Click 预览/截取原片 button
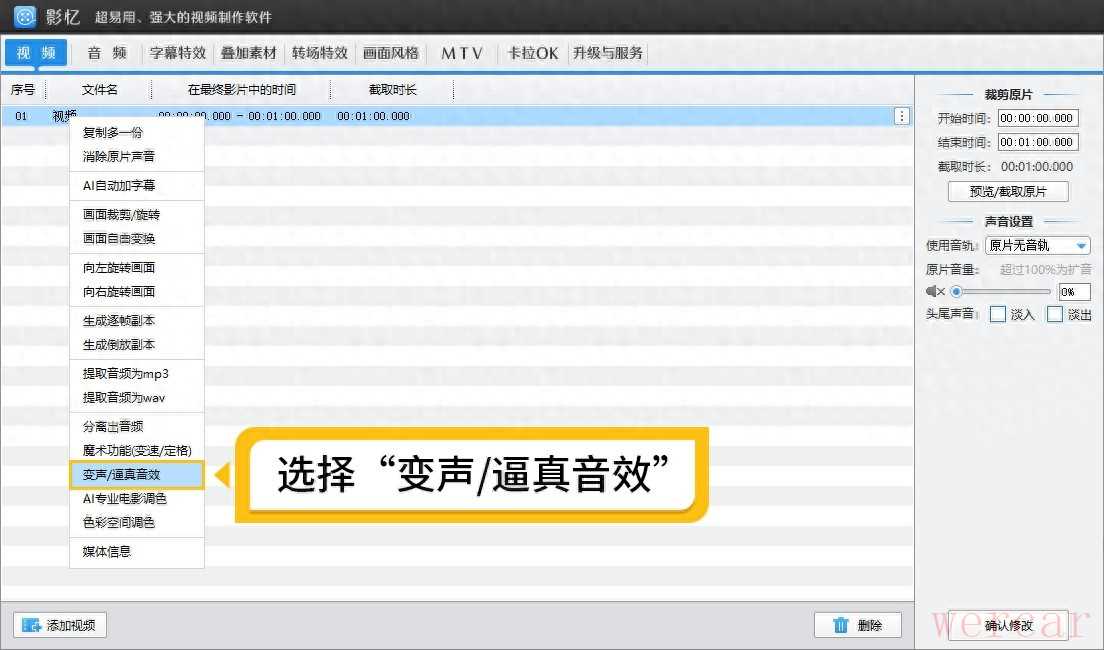The width and height of the screenshot is (1104, 650). point(1008,192)
